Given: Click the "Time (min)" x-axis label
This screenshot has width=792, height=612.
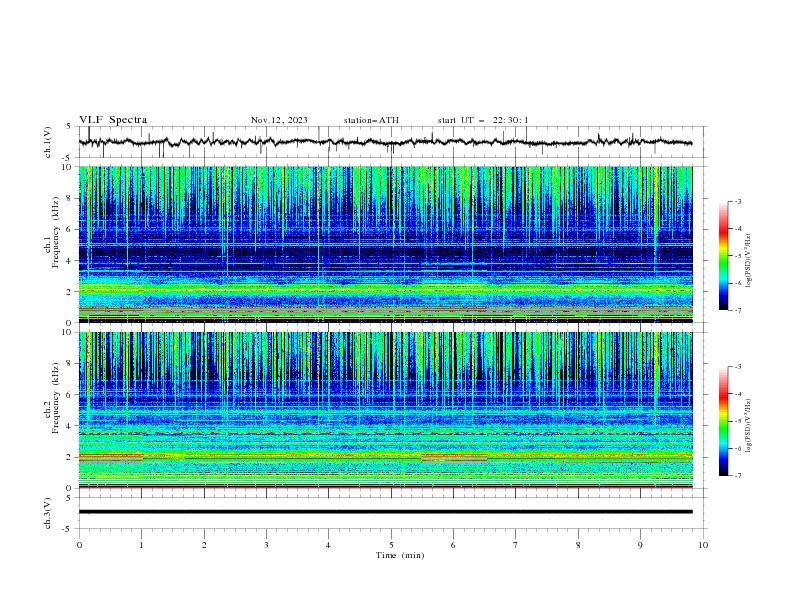Looking at the screenshot, I should pos(400,555).
